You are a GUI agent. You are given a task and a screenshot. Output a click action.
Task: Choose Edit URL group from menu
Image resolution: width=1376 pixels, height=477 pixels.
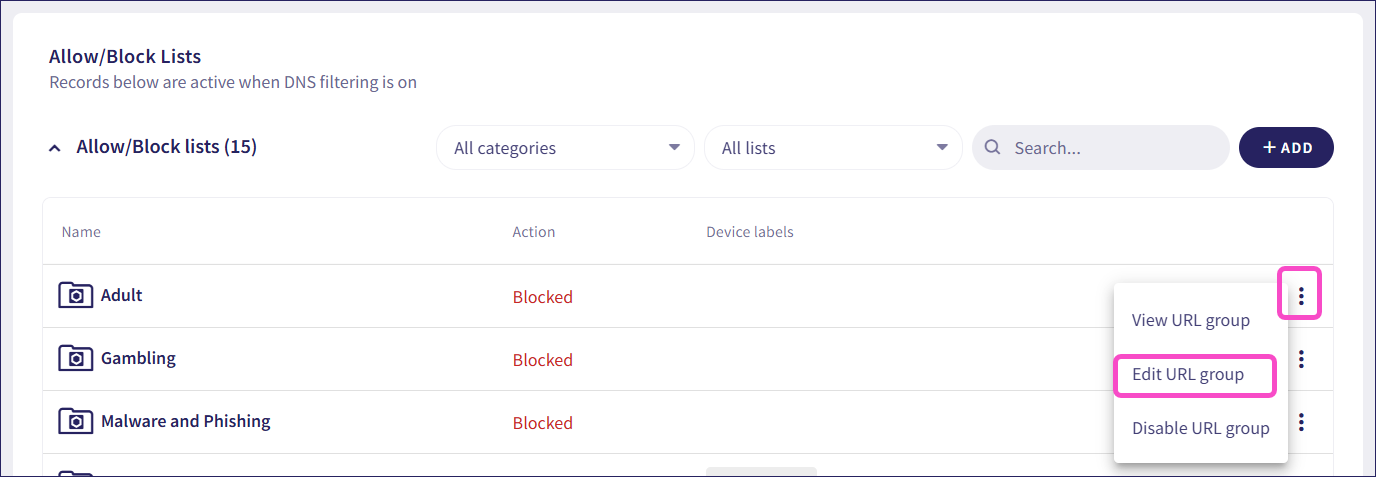(1188, 375)
